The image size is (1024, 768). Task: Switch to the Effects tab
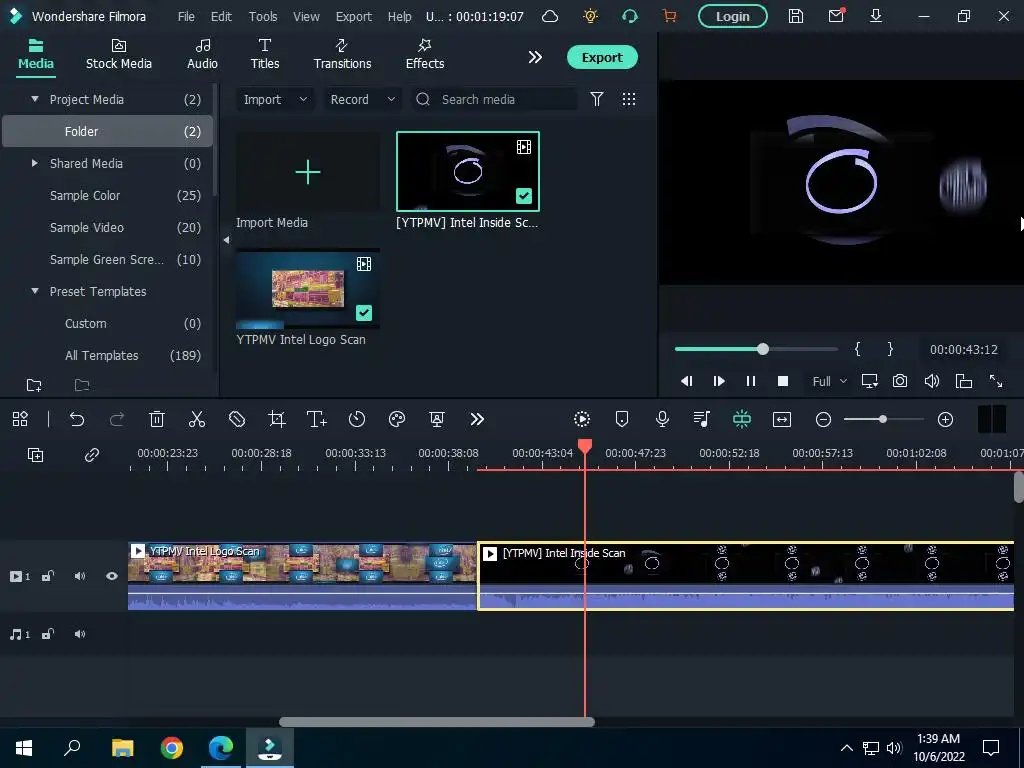424,54
